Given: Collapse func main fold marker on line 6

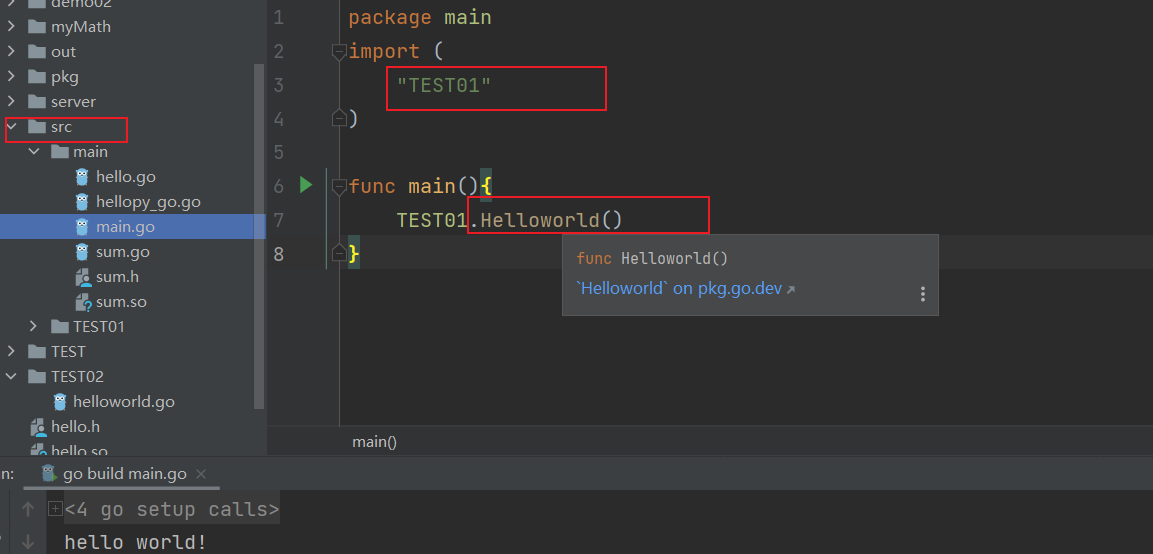Looking at the screenshot, I should tap(339, 187).
